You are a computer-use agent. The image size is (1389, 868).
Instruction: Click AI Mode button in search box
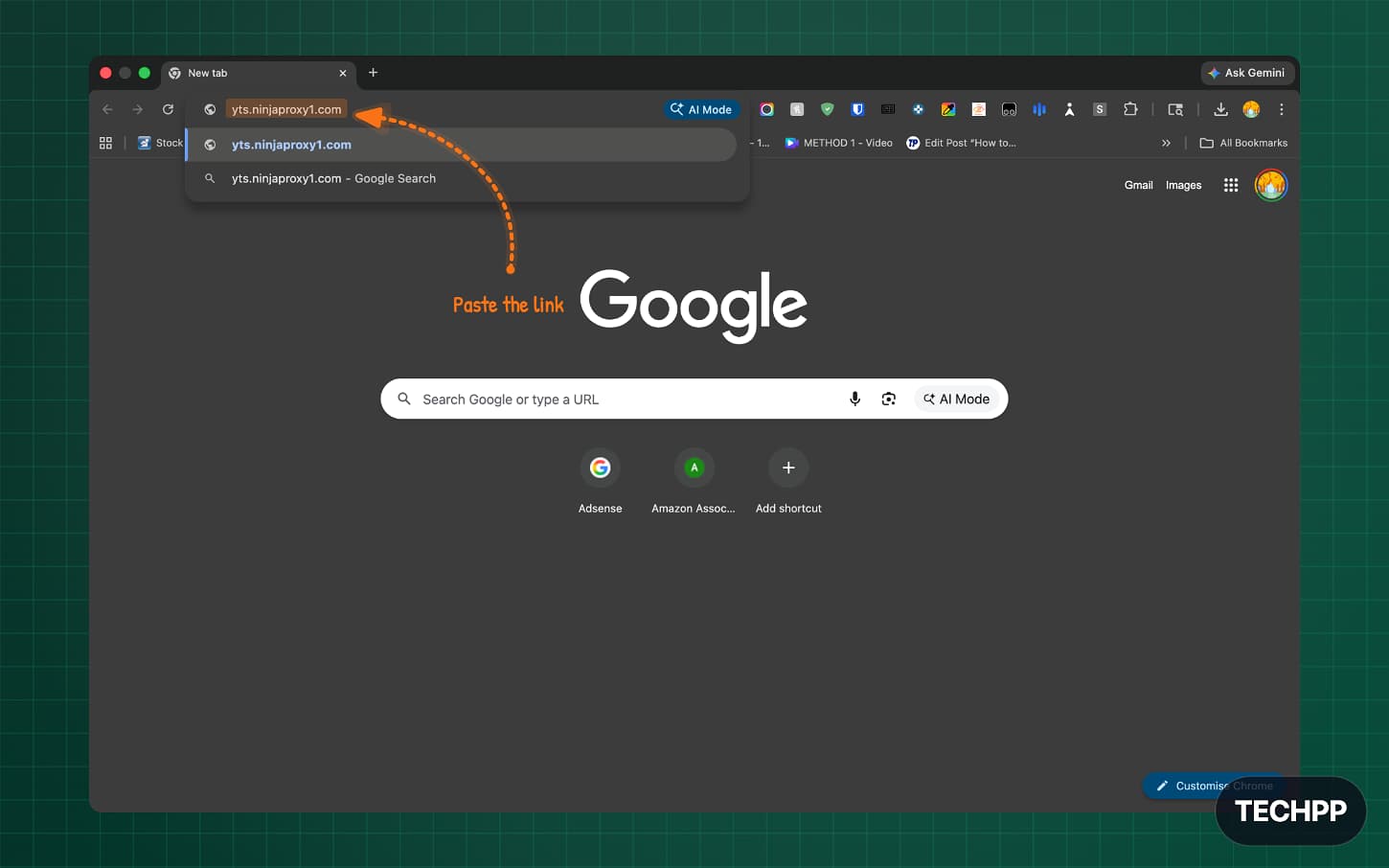point(956,399)
